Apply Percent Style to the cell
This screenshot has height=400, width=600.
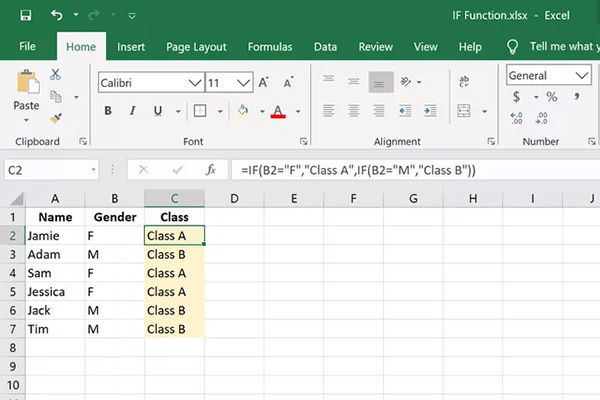pos(551,97)
